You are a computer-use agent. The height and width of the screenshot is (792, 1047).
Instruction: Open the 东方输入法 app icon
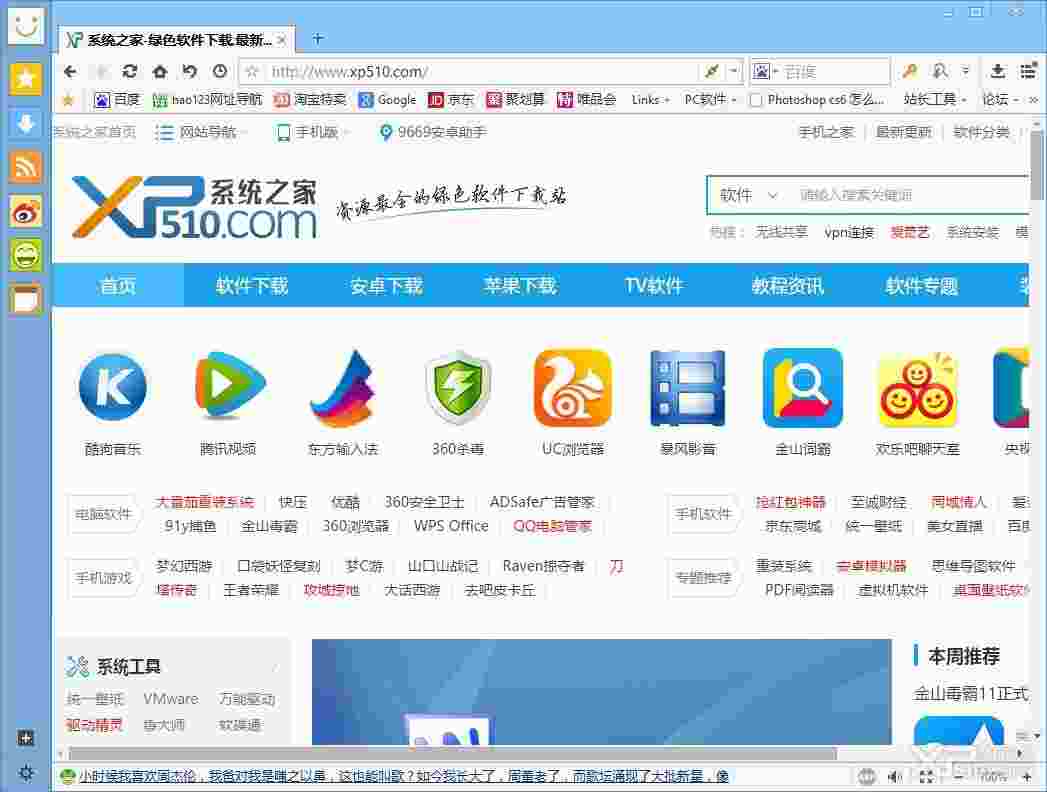(343, 389)
